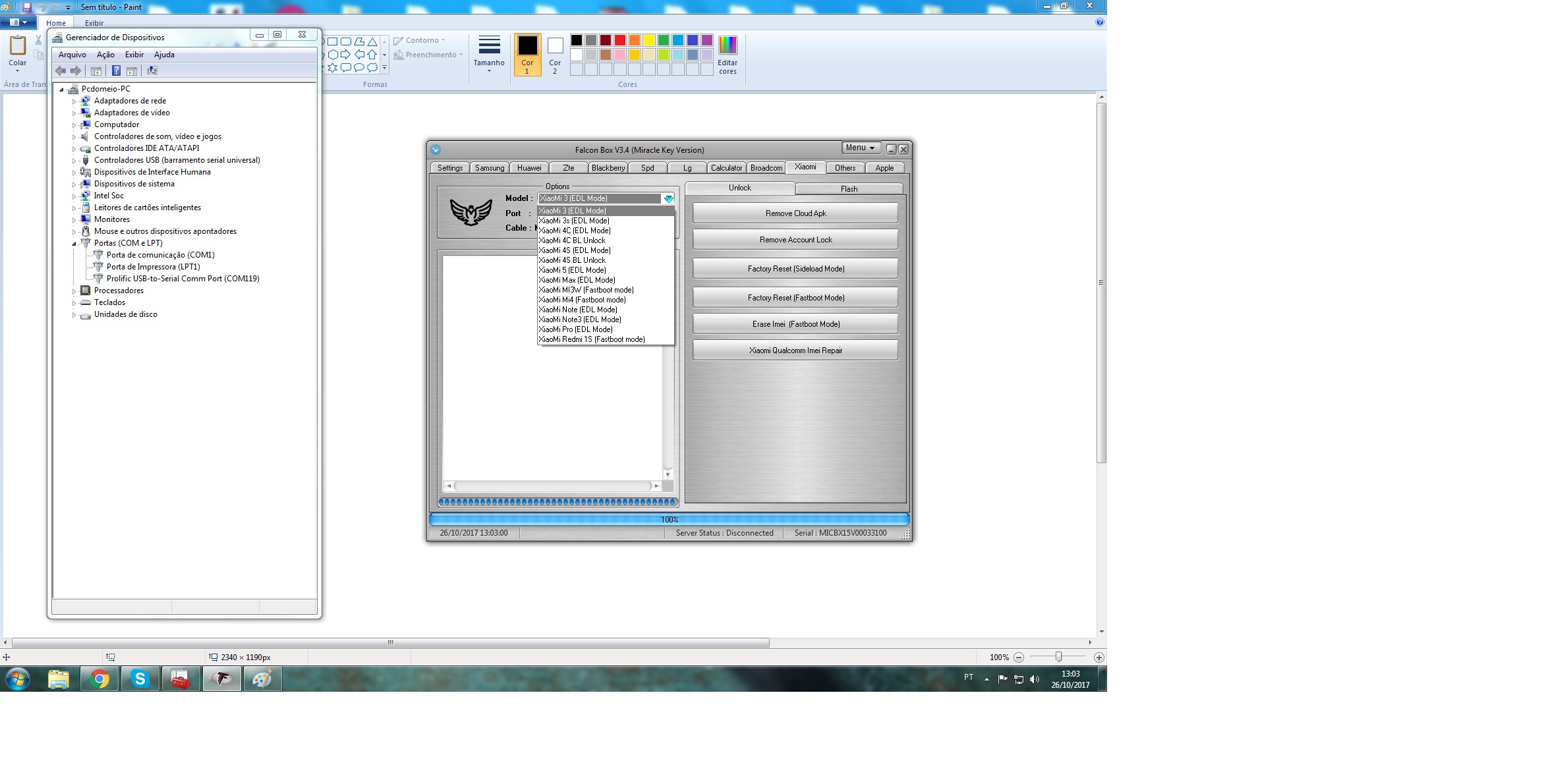The width and height of the screenshot is (1542, 784).
Task: Expand shapes gallery more arrow in Paint
Action: tap(384, 67)
